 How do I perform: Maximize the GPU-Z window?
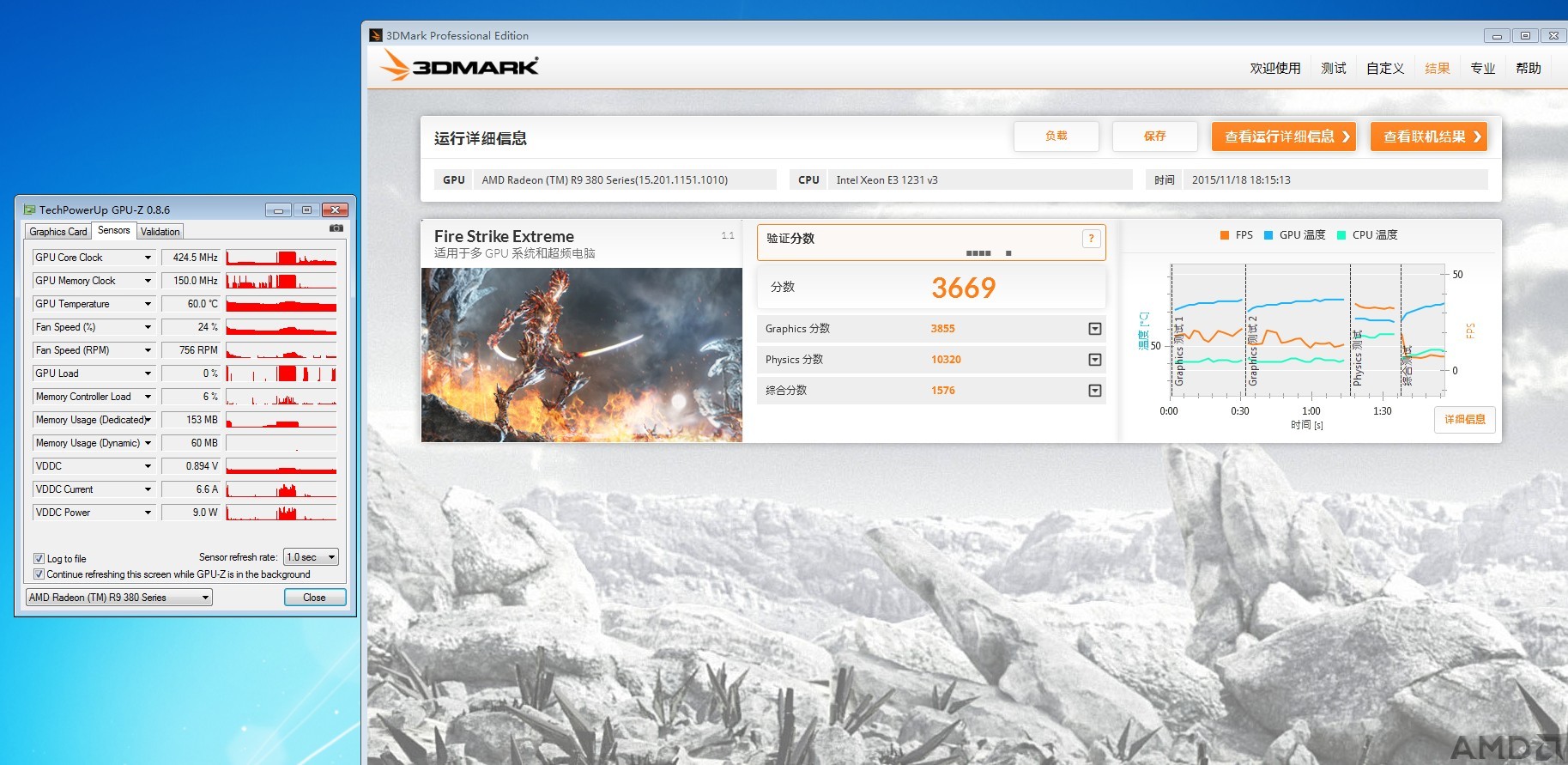point(306,210)
